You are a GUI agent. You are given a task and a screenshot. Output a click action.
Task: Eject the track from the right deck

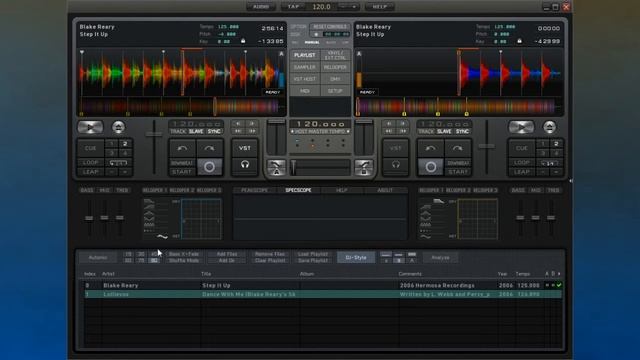coord(549,127)
